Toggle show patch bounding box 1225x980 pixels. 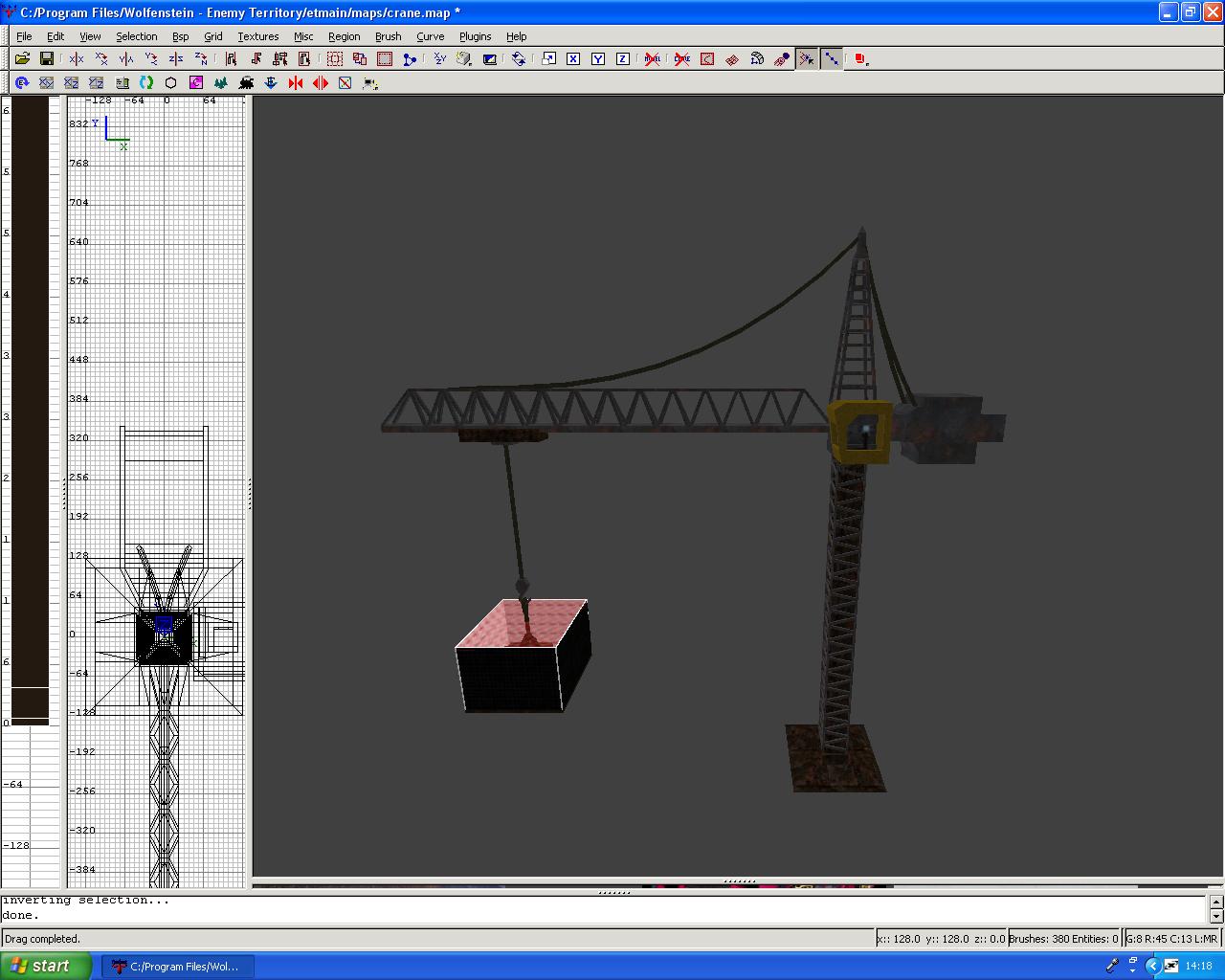click(707, 59)
